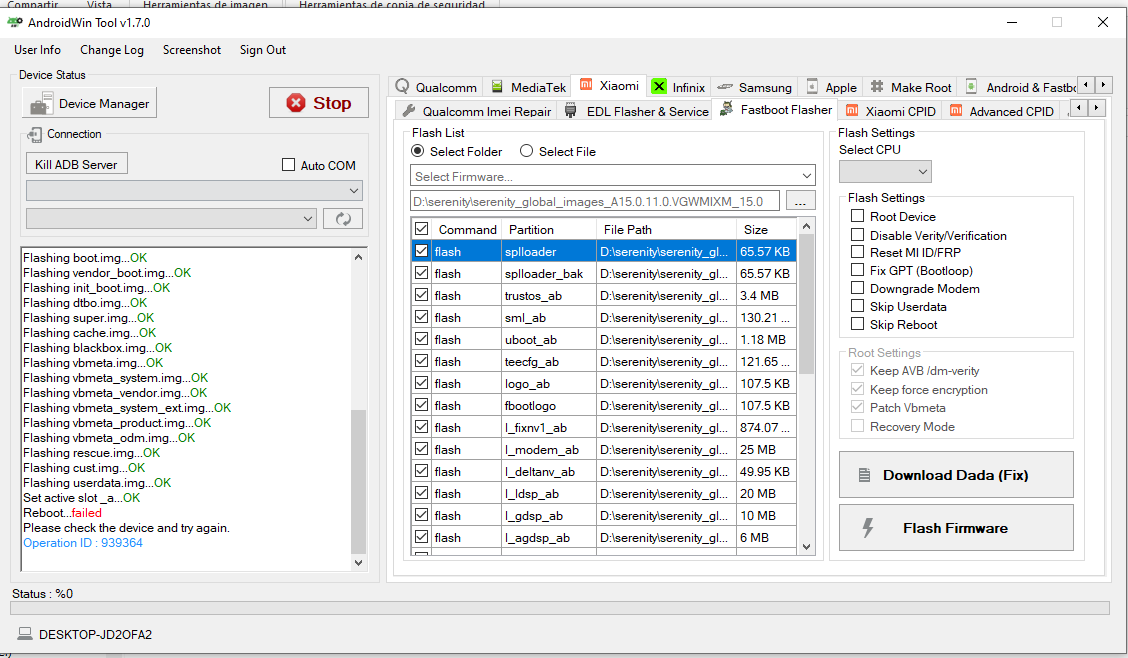Toggle the select-all checkbox in Command header
The height and width of the screenshot is (658, 1128).
422,229
